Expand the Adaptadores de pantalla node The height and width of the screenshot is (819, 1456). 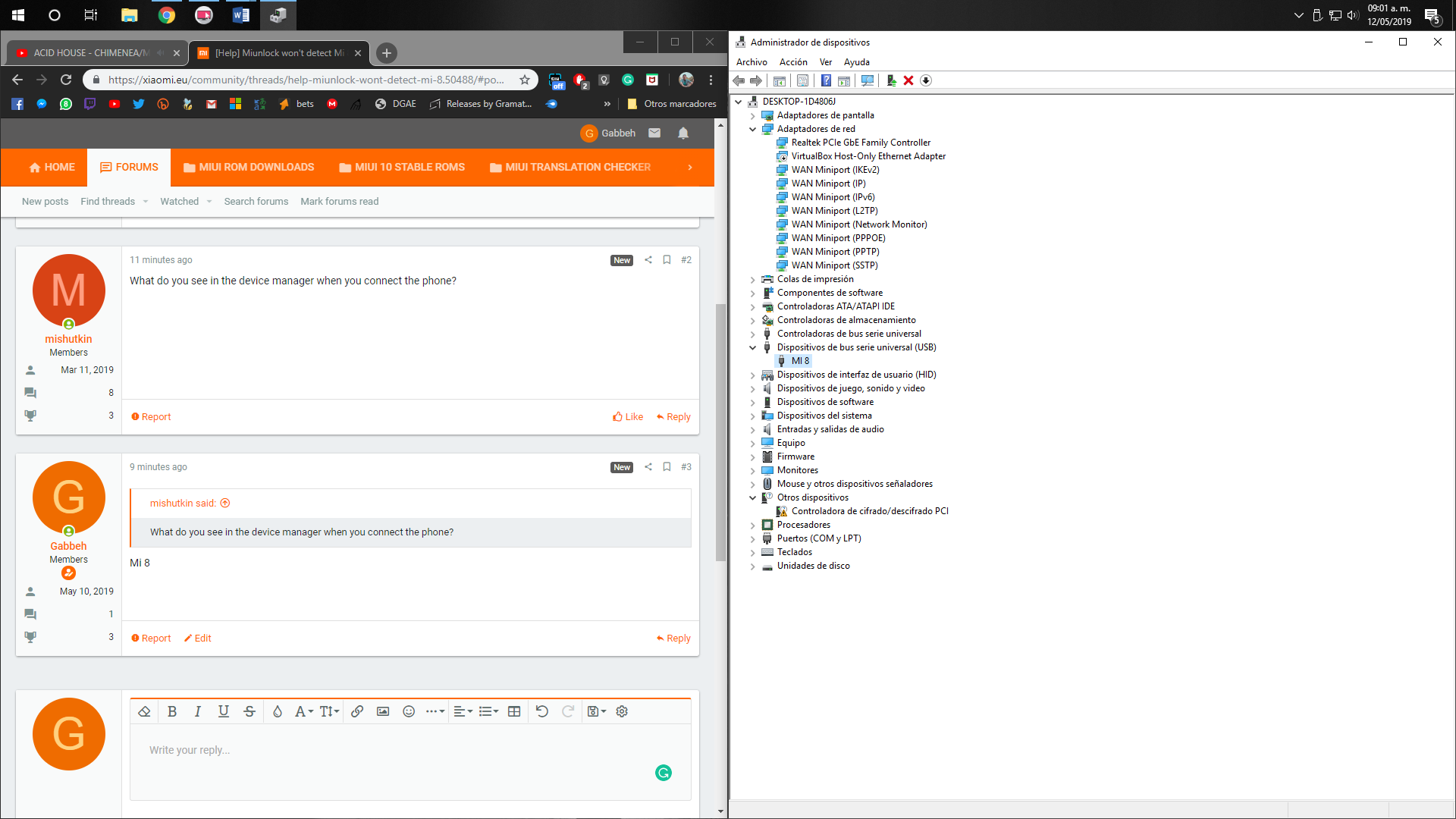[x=753, y=115]
